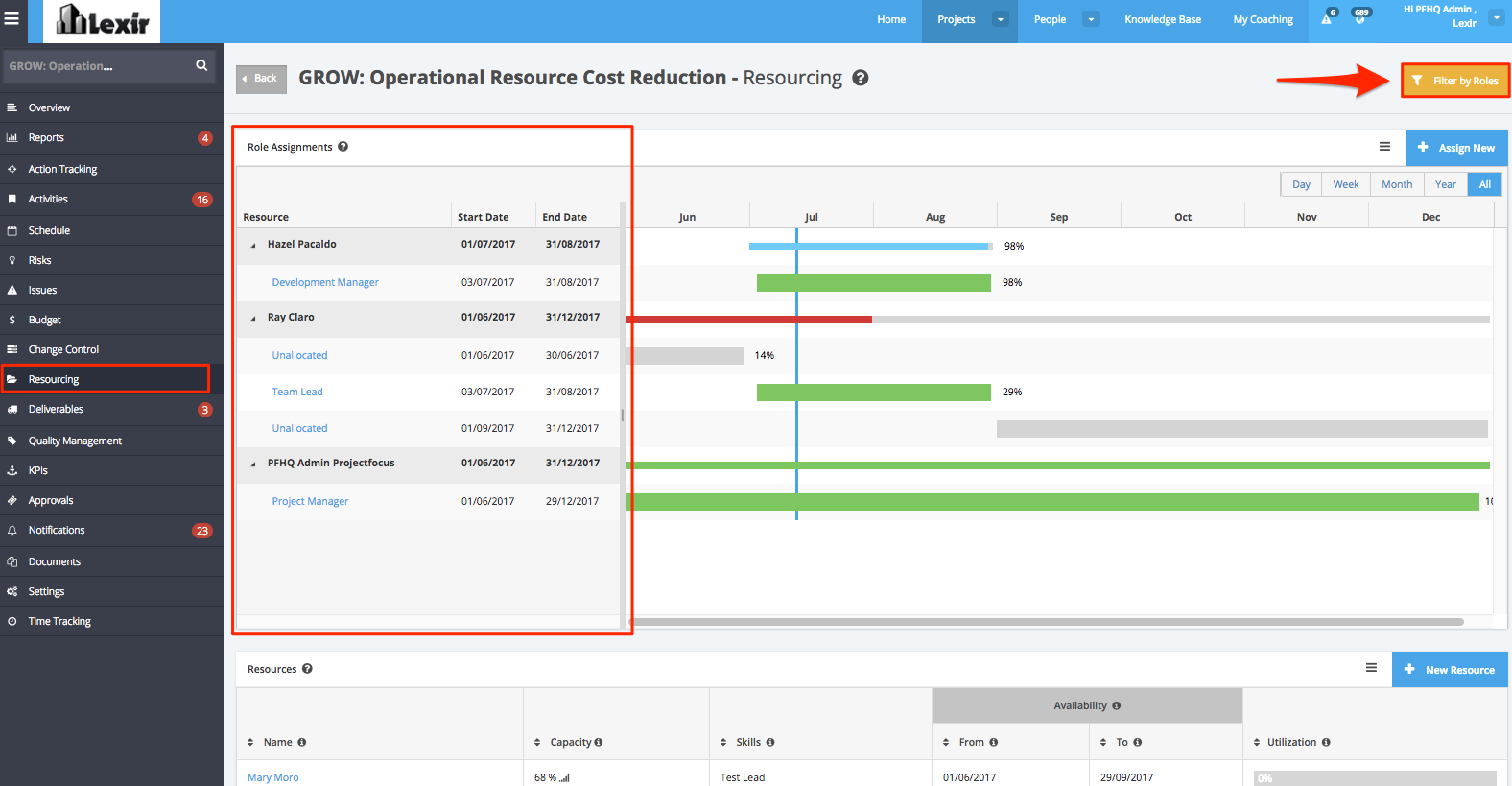Open Resources panel hamburger menu
Image resolution: width=1512 pixels, height=786 pixels.
click(1371, 668)
